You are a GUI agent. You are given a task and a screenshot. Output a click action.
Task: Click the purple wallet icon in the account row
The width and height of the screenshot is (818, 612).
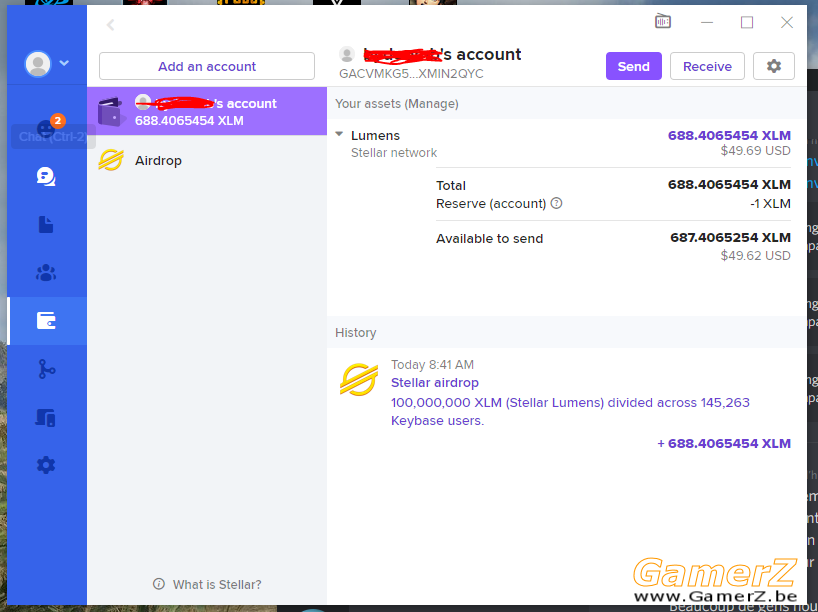[x=110, y=112]
